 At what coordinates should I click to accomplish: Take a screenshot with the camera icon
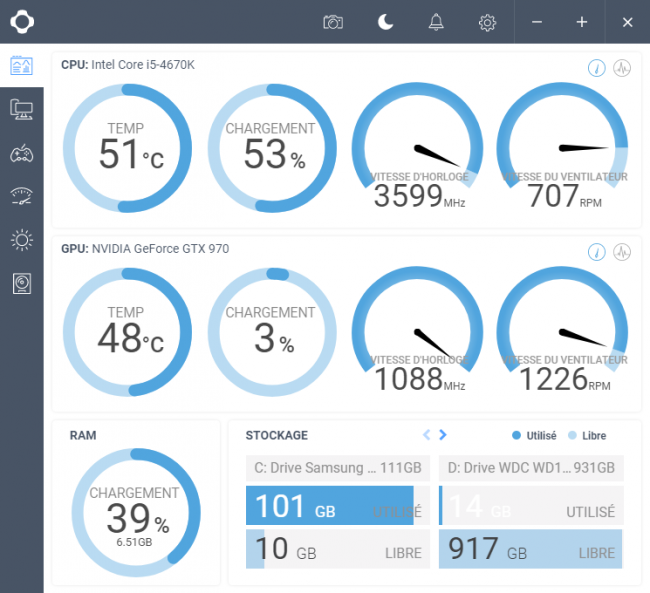click(x=333, y=22)
